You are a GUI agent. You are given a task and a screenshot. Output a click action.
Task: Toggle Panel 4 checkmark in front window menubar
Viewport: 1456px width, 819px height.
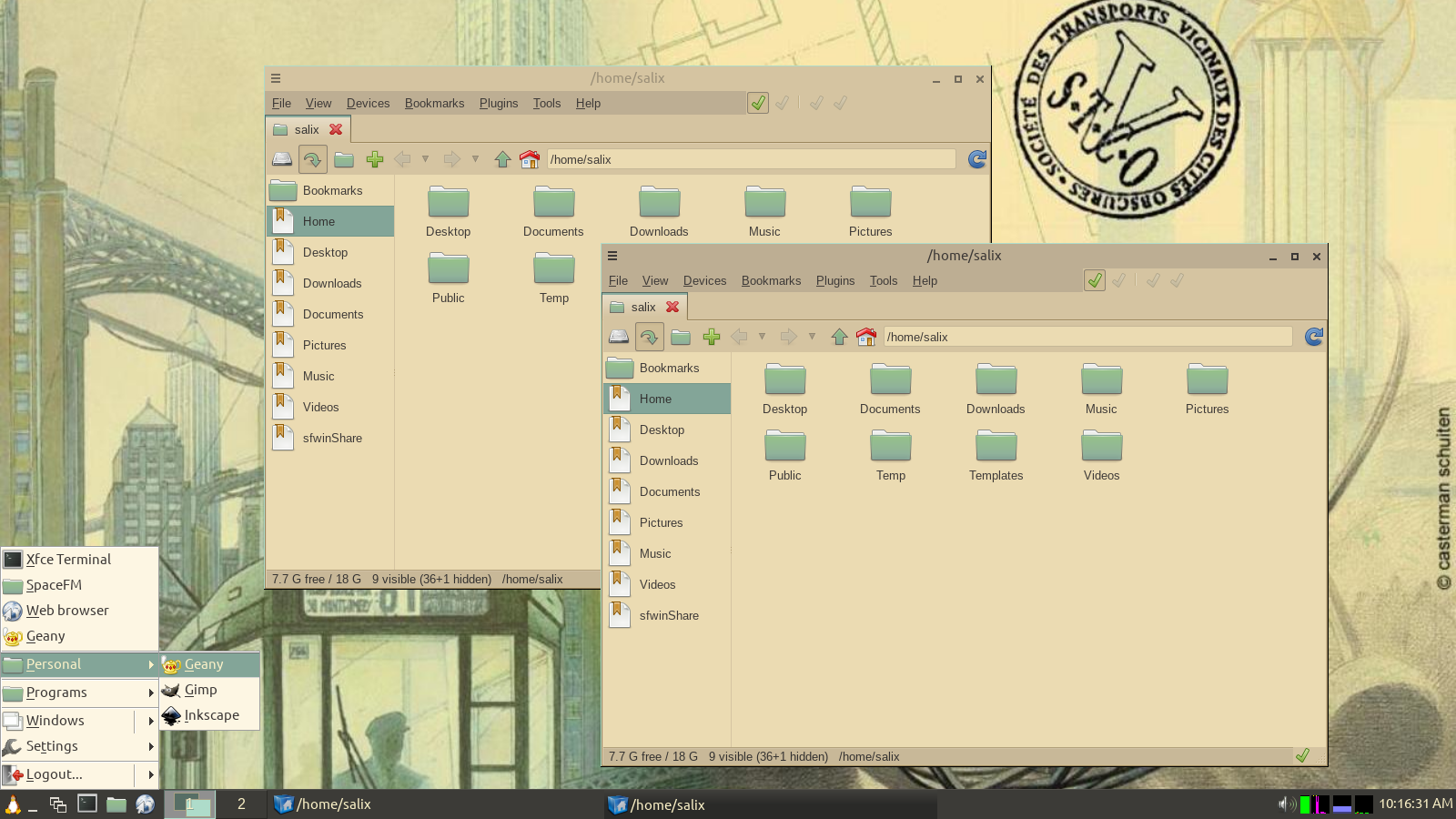coord(1177,280)
